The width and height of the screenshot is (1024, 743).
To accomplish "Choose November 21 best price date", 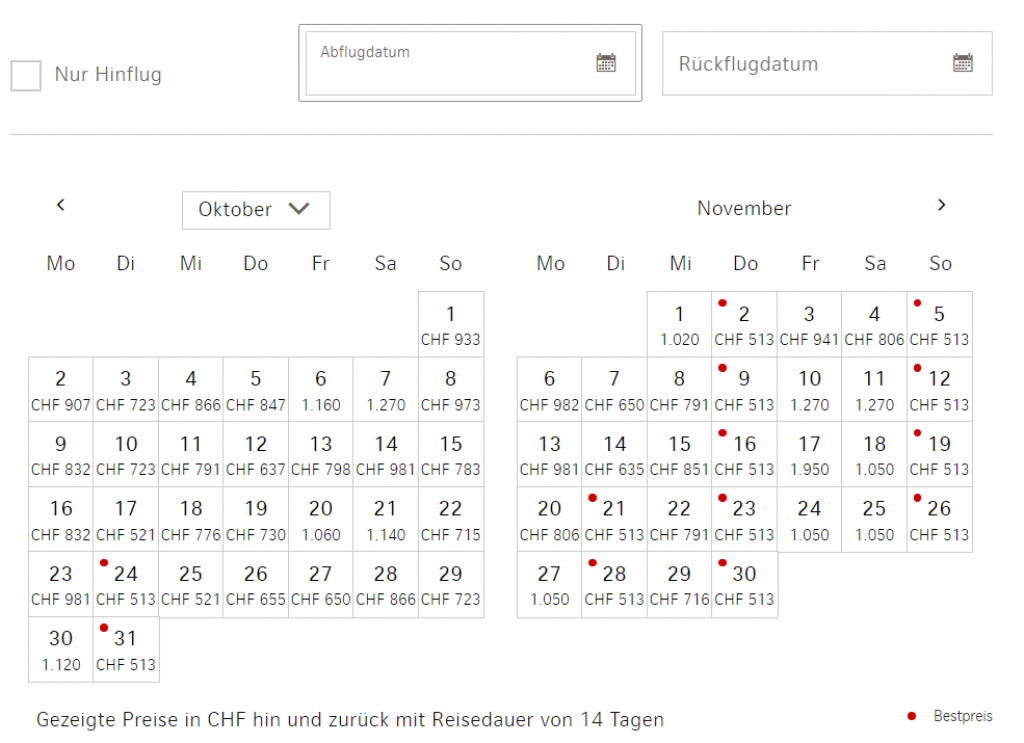I will [614, 520].
